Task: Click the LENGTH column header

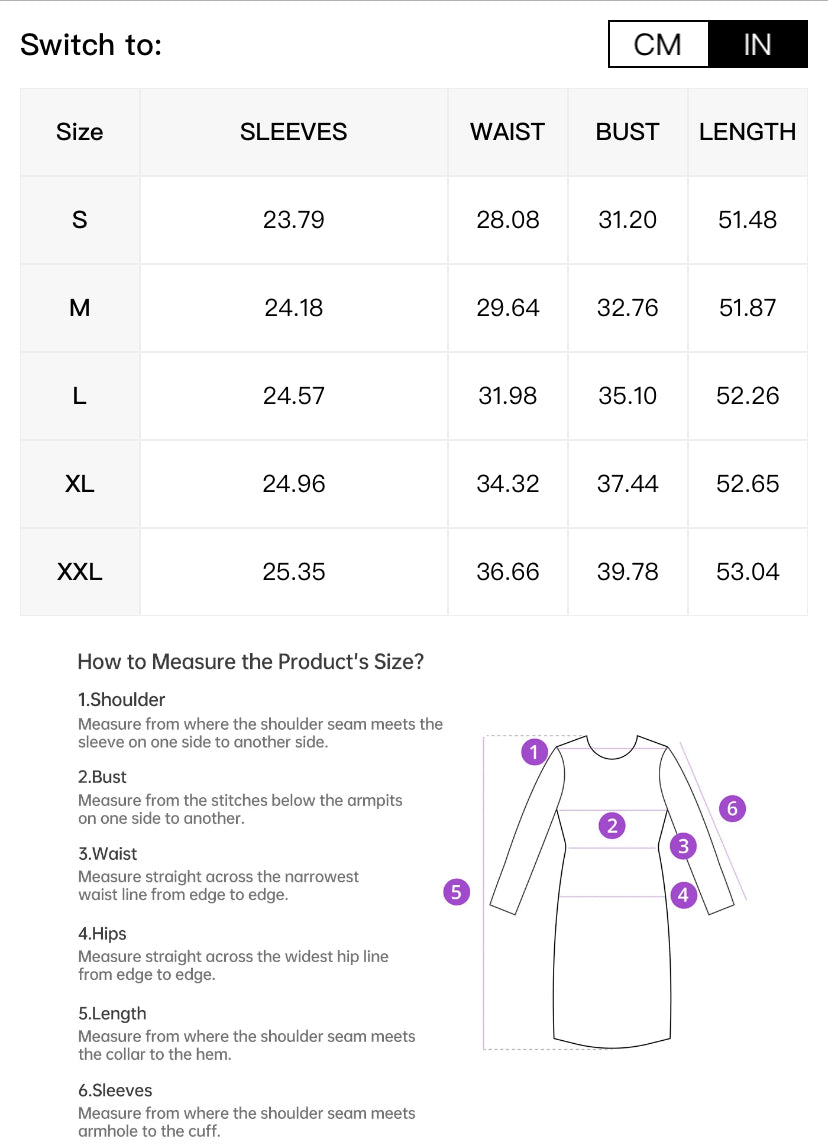Action: 748,132
